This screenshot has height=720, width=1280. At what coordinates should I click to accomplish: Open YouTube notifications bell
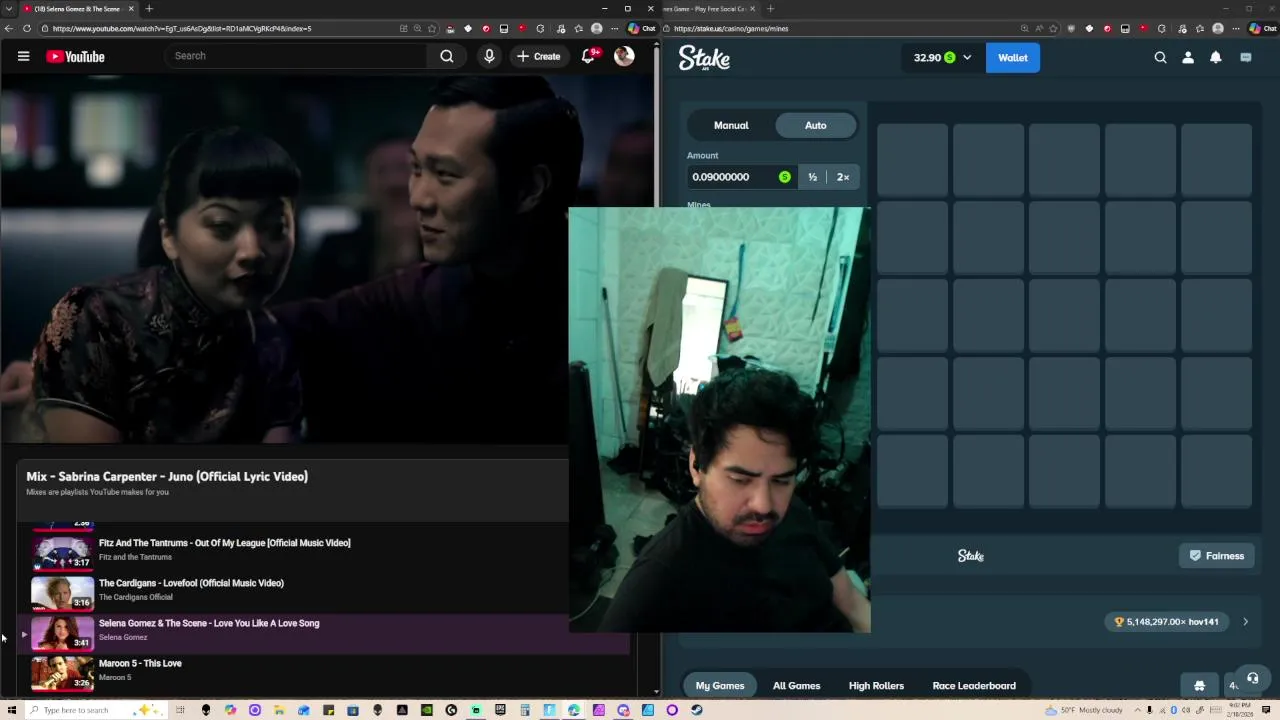pyautogui.click(x=589, y=56)
